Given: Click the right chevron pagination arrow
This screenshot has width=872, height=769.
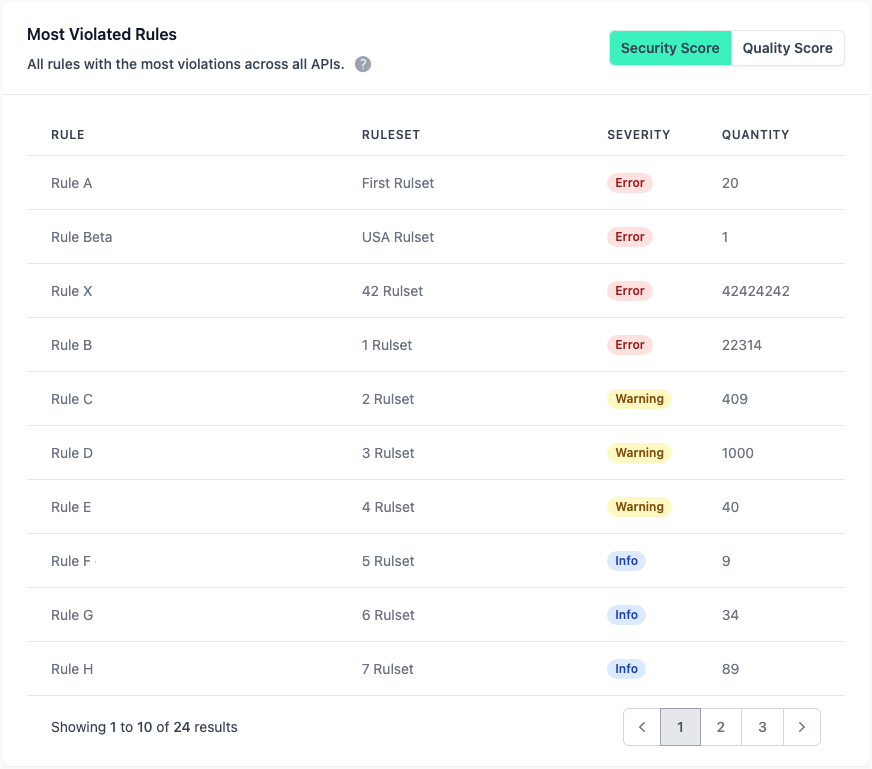Looking at the screenshot, I should (x=801, y=727).
